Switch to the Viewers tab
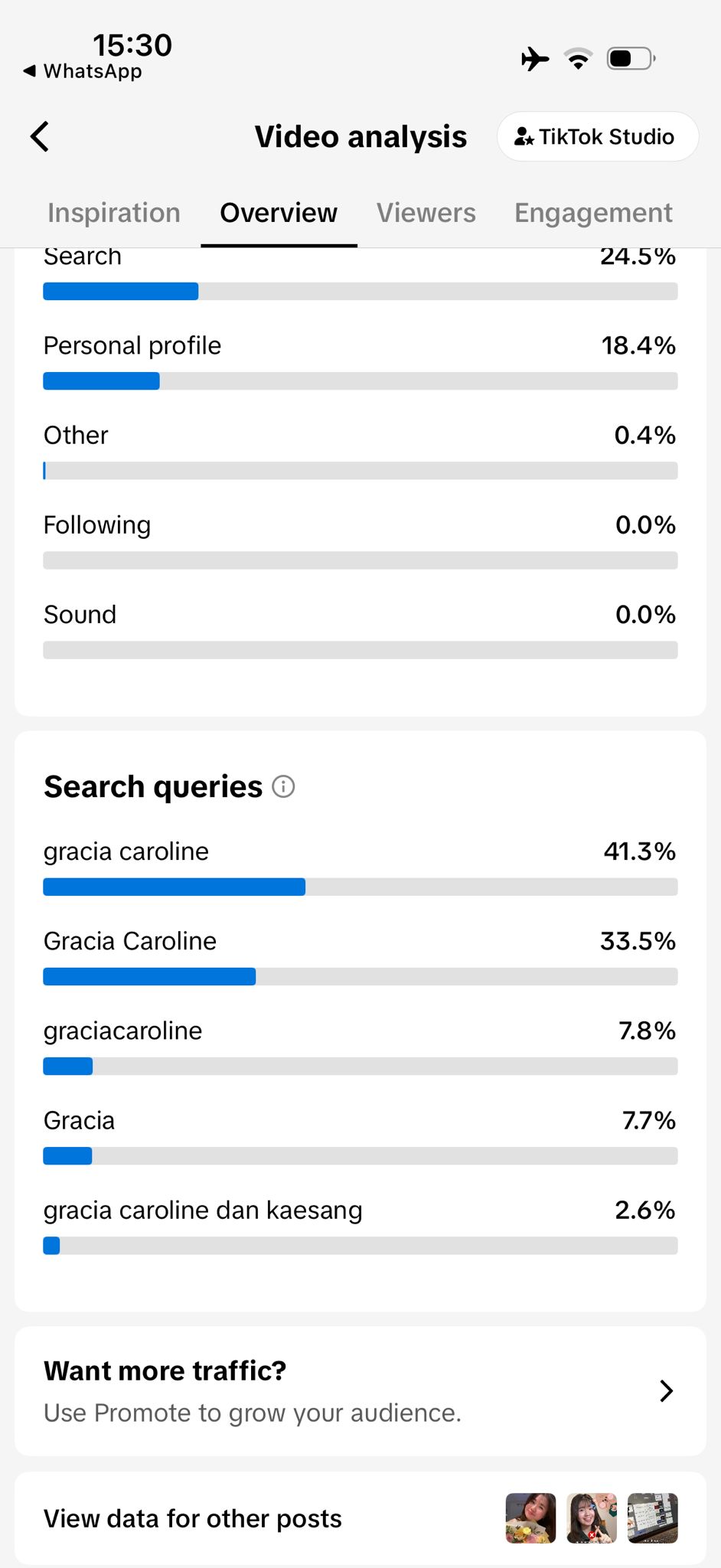721x1568 pixels. [426, 213]
